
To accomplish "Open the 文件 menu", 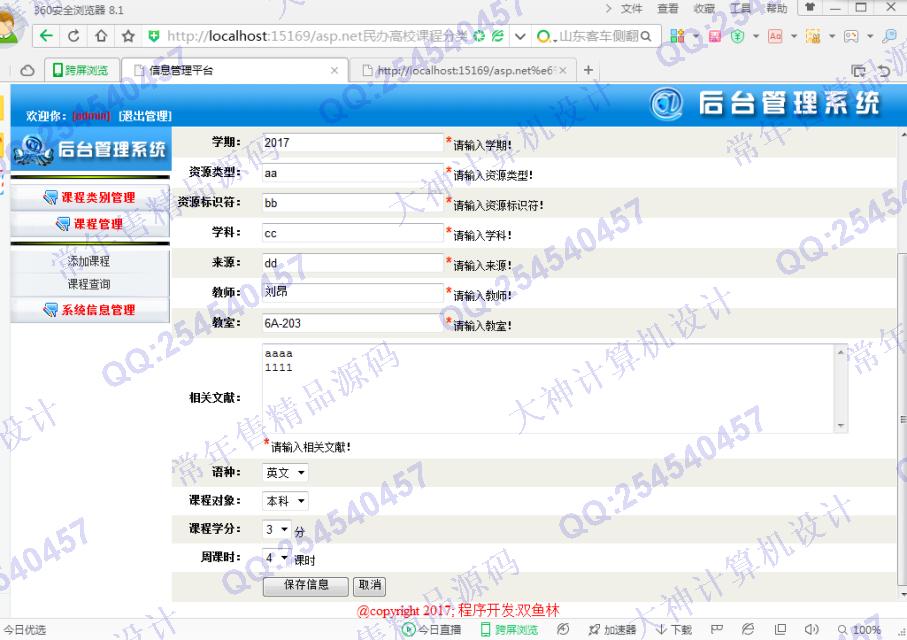I will pyautogui.click(x=631, y=8).
